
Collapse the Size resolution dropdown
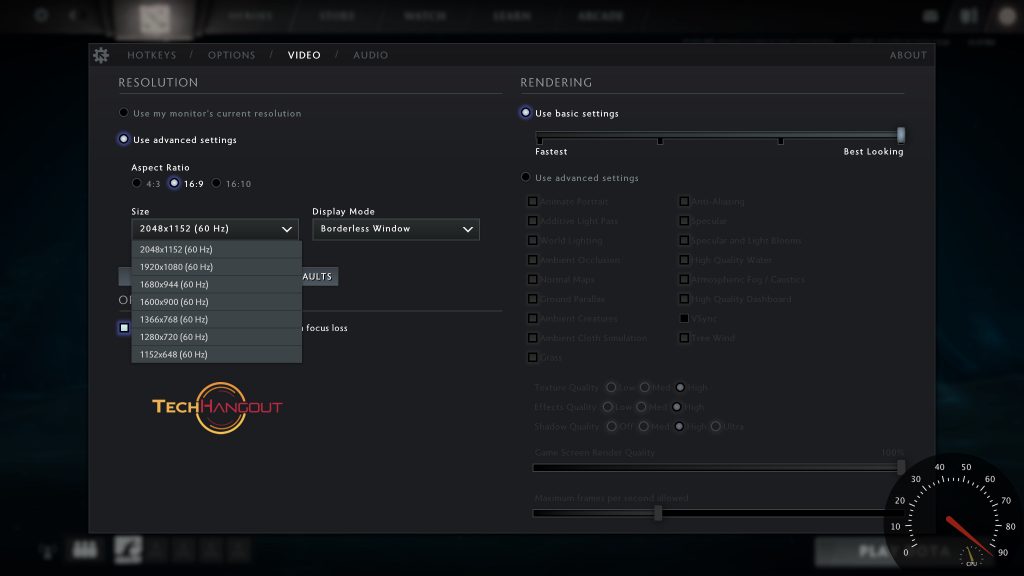coord(215,229)
